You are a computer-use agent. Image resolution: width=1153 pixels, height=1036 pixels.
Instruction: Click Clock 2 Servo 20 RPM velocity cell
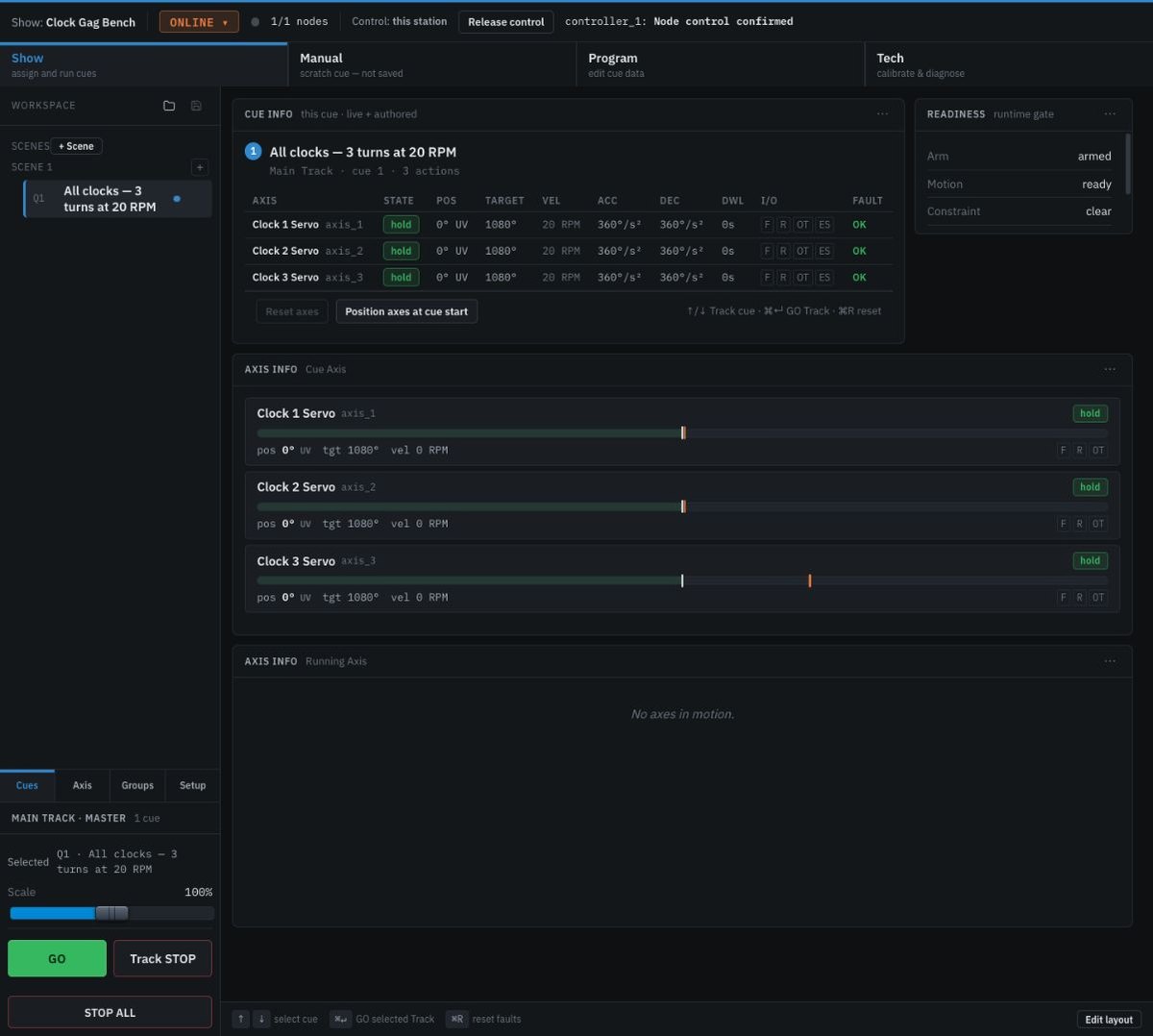coord(561,251)
